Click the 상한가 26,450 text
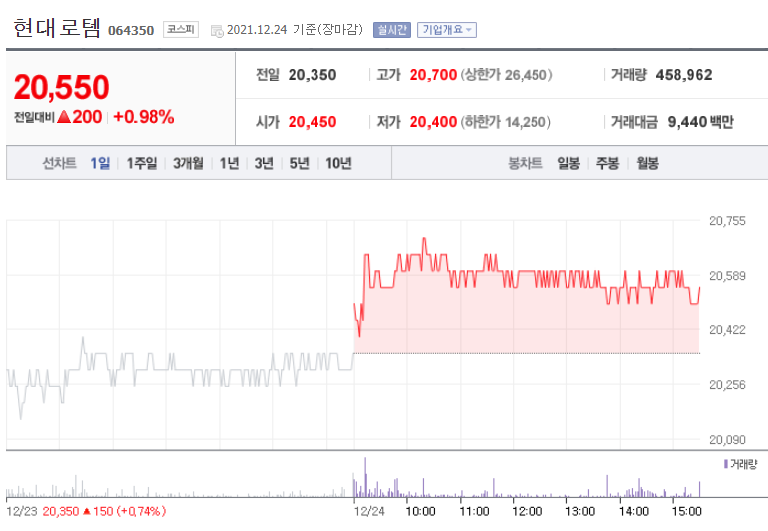768x531 pixels. click(506, 75)
